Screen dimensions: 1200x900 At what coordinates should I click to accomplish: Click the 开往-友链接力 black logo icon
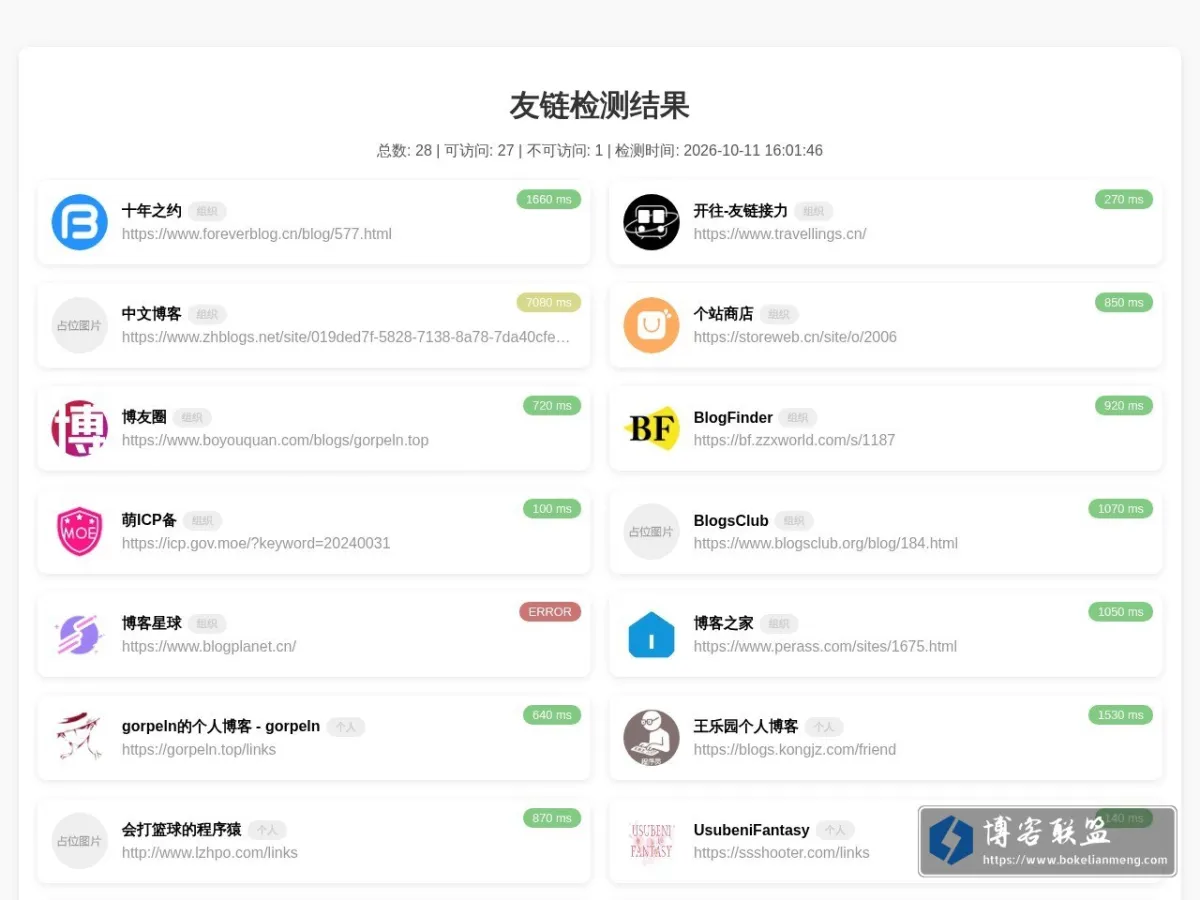(x=651, y=222)
